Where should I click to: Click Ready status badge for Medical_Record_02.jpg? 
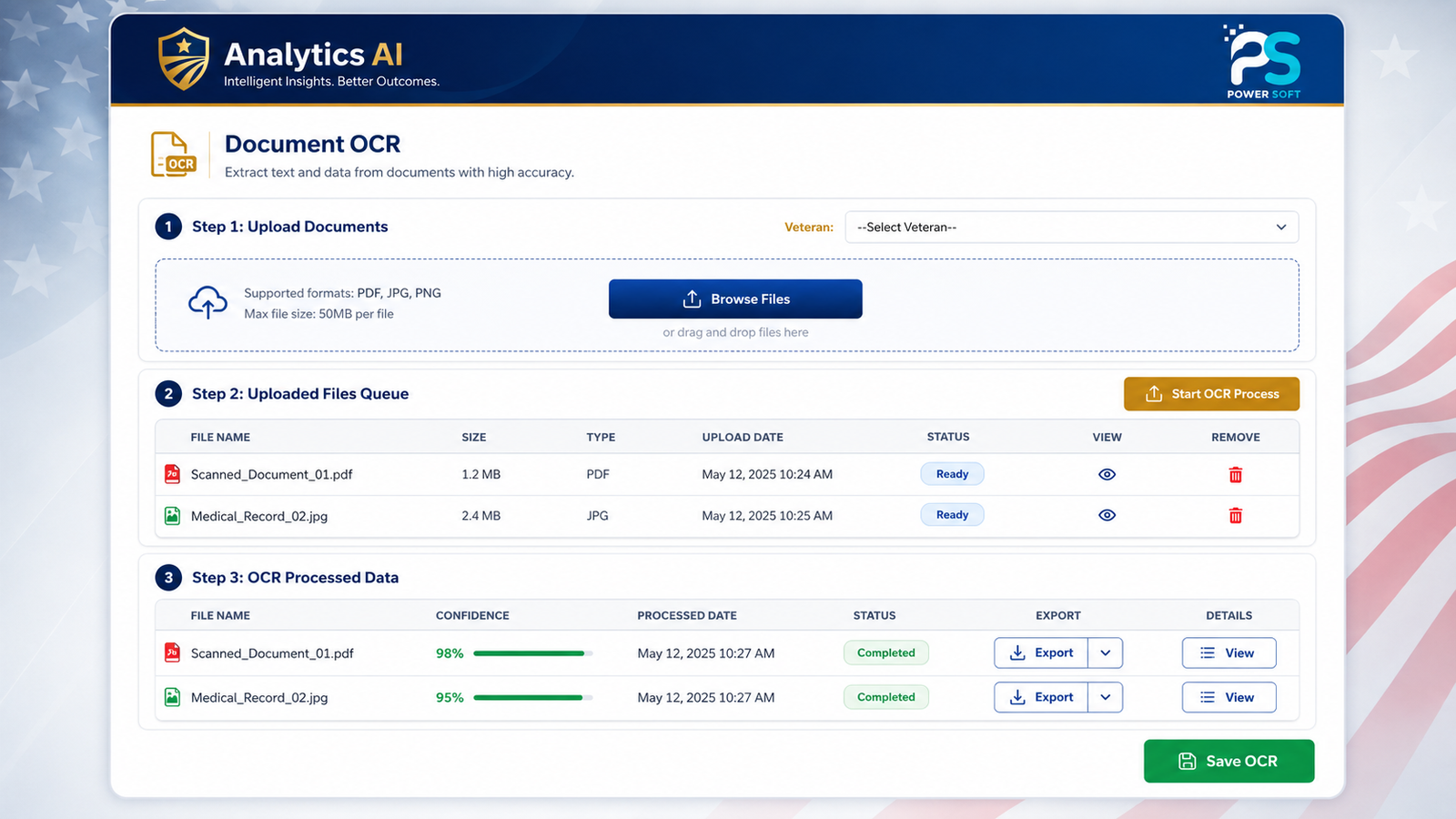pos(952,515)
